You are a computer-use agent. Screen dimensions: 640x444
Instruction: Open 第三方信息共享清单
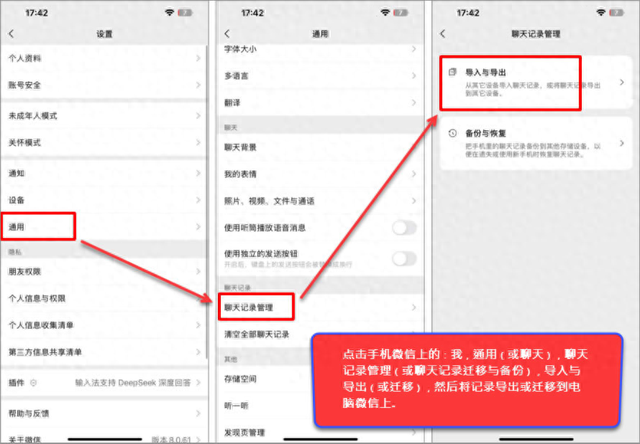[x=104, y=352]
